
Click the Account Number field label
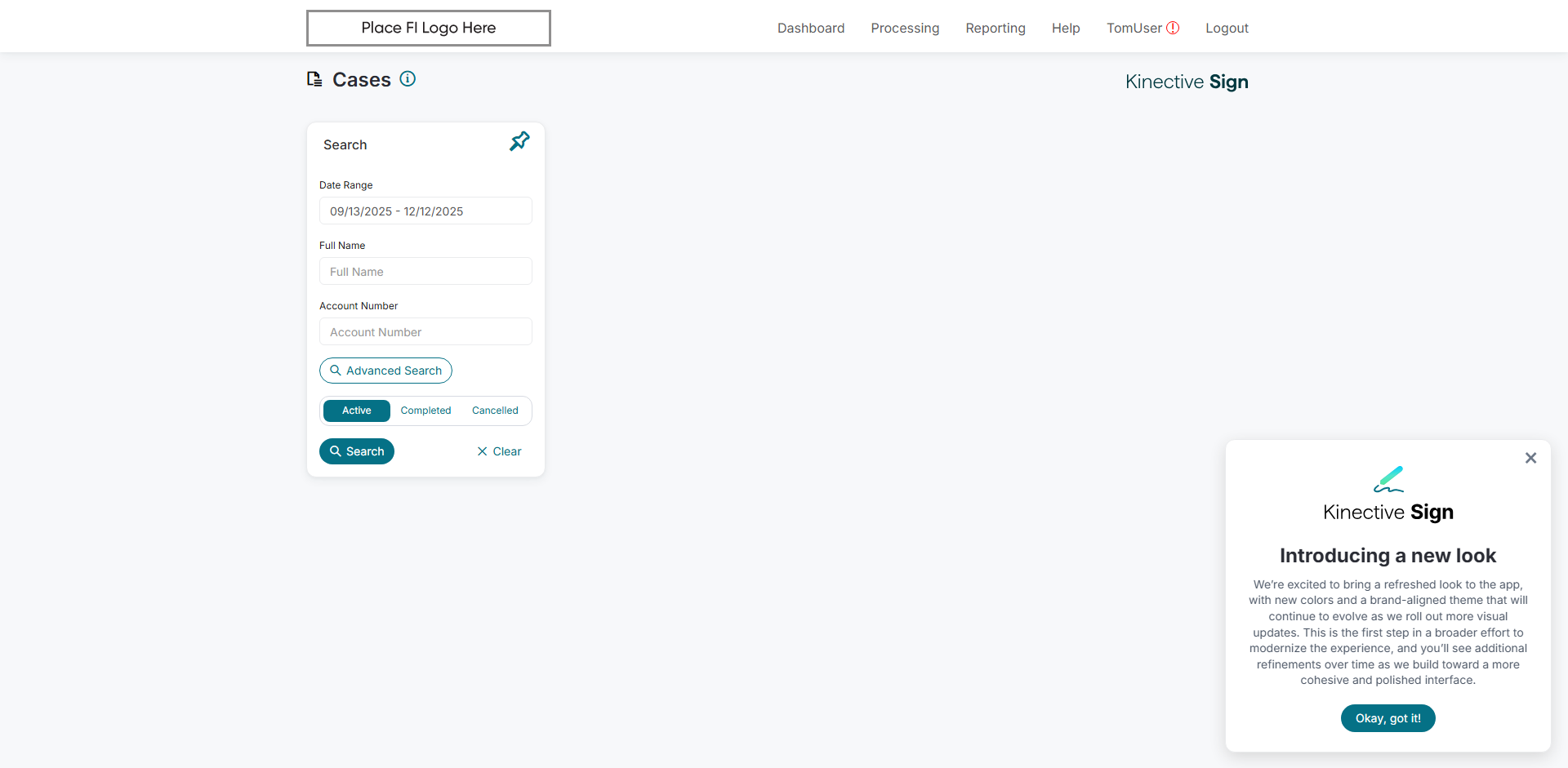(x=359, y=306)
